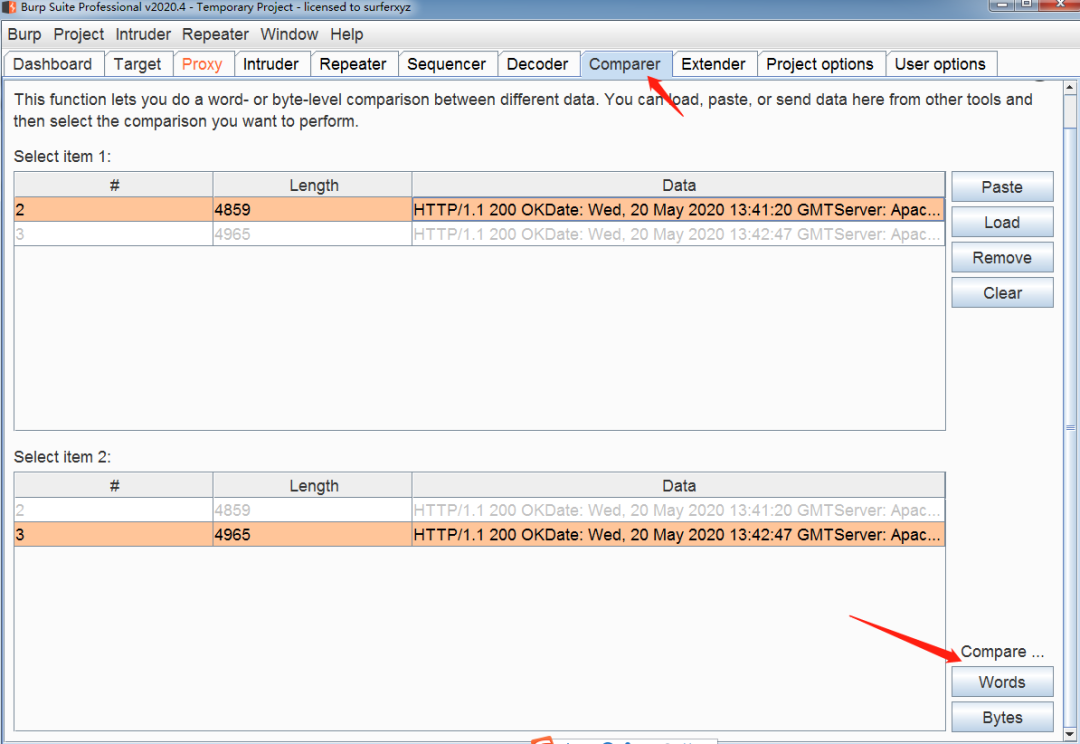Image resolution: width=1080 pixels, height=744 pixels.
Task: Select grayed row 2 in item 2 table
Action: pyautogui.click(x=479, y=510)
